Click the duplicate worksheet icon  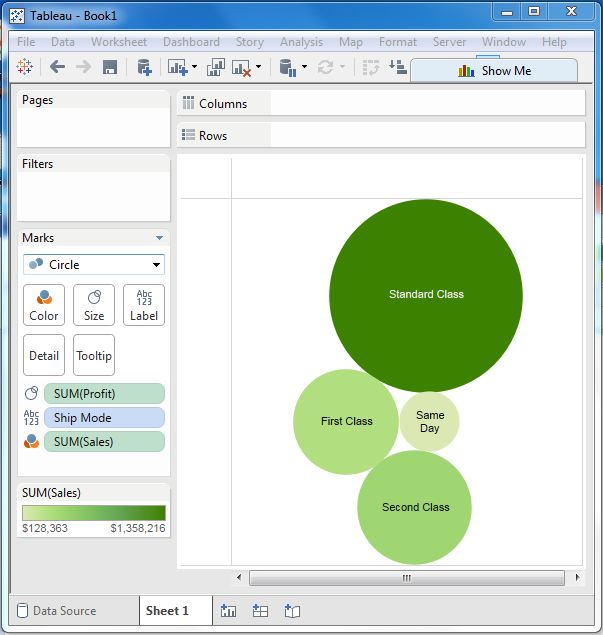coord(215,67)
